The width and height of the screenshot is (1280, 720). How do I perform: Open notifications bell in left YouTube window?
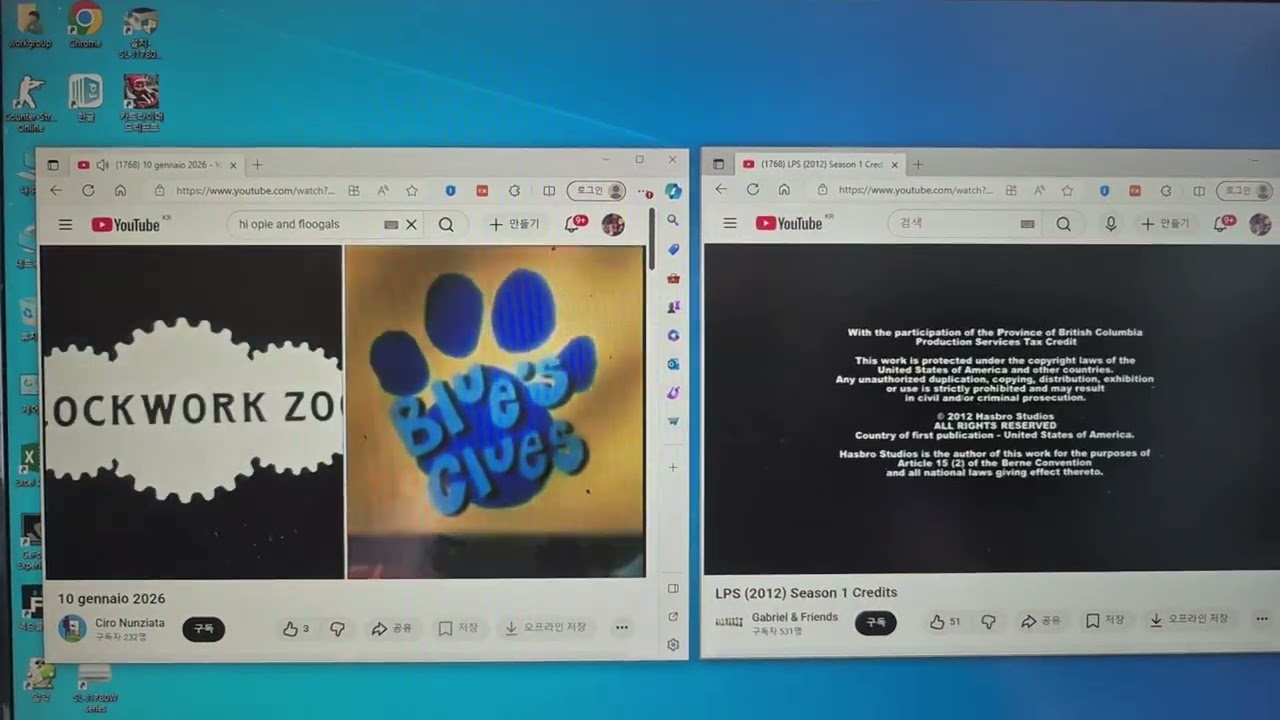[573, 224]
